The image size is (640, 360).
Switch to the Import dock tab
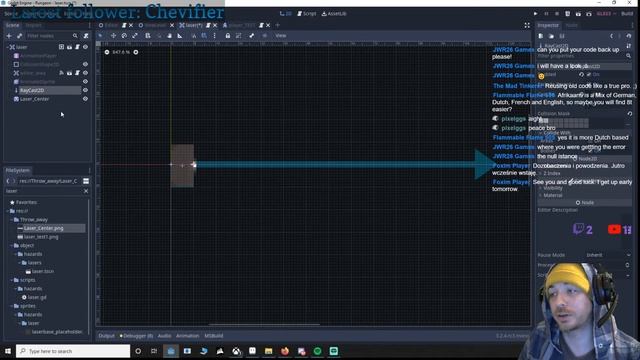click(33, 25)
